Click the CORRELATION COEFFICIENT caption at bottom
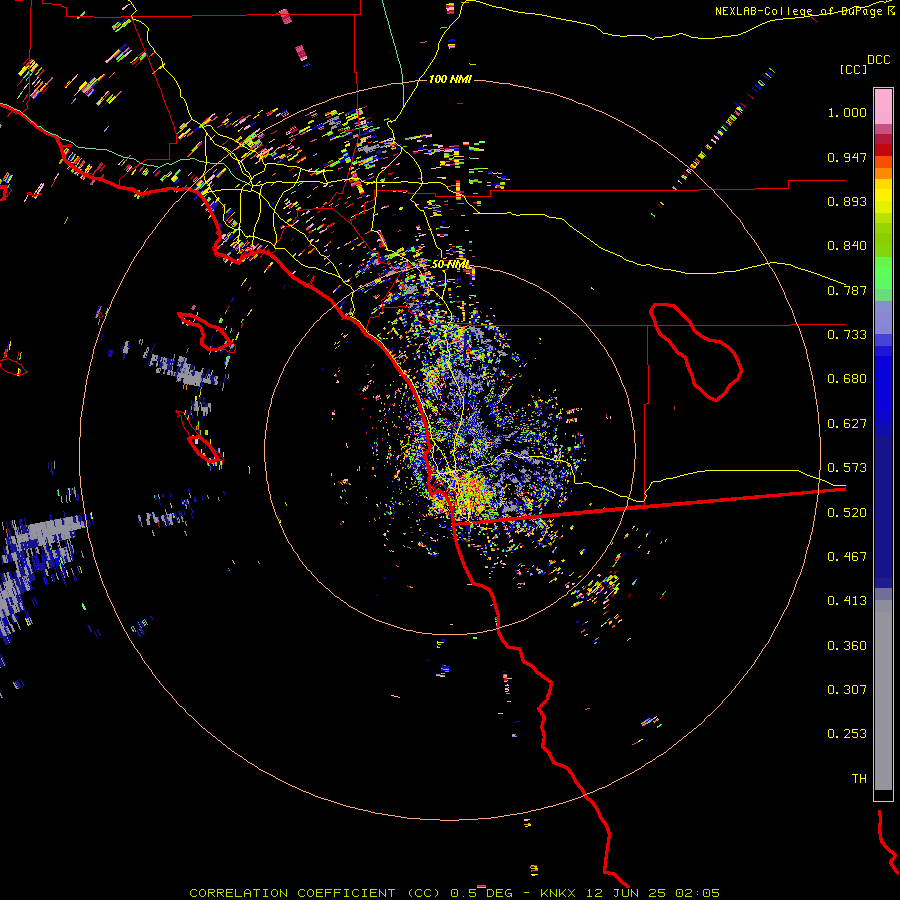The height and width of the screenshot is (900, 900). click(x=454, y=893)
